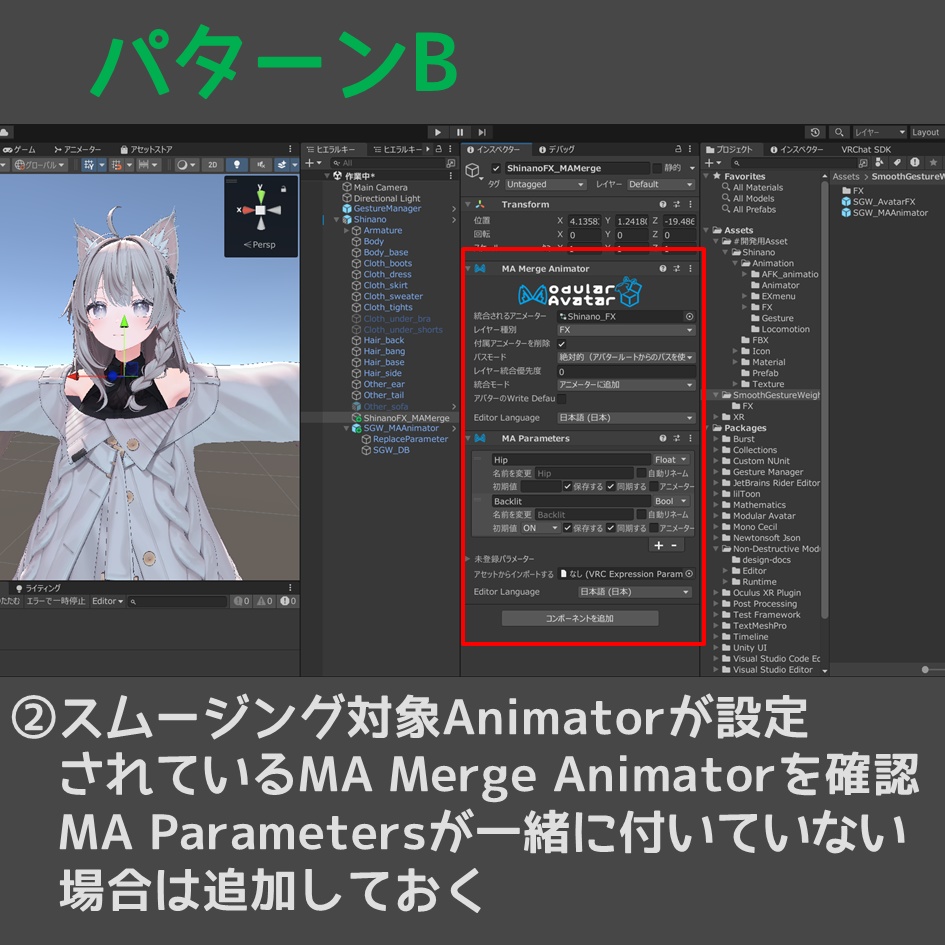Open MA Parameters context menu via three dots

tap(690, 439)
